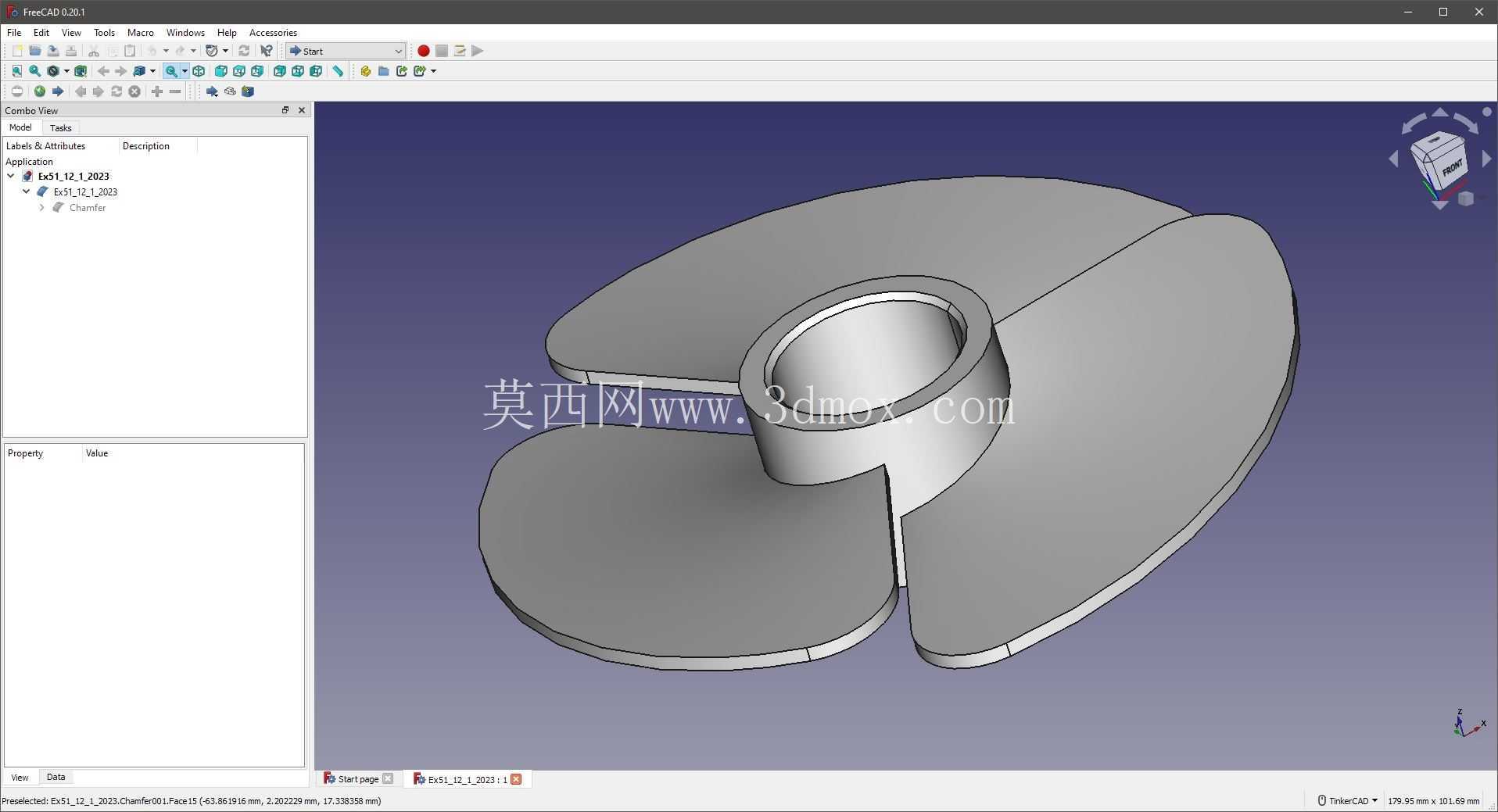Open the zoom view dropdown arrow

[185, 71]
